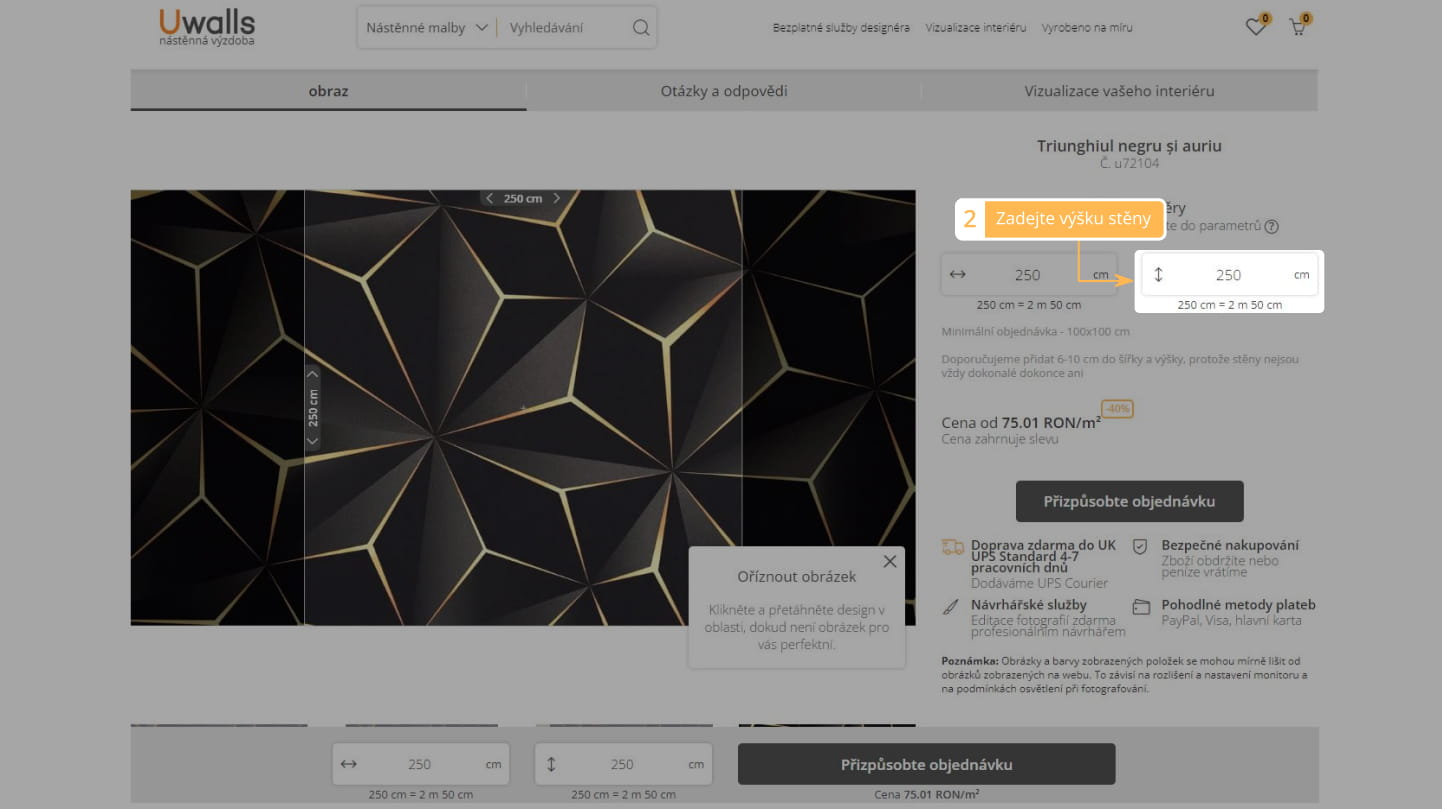Click the Vyhledávání search field
This screenshot has height=809, width=1442.
(565, 28)
